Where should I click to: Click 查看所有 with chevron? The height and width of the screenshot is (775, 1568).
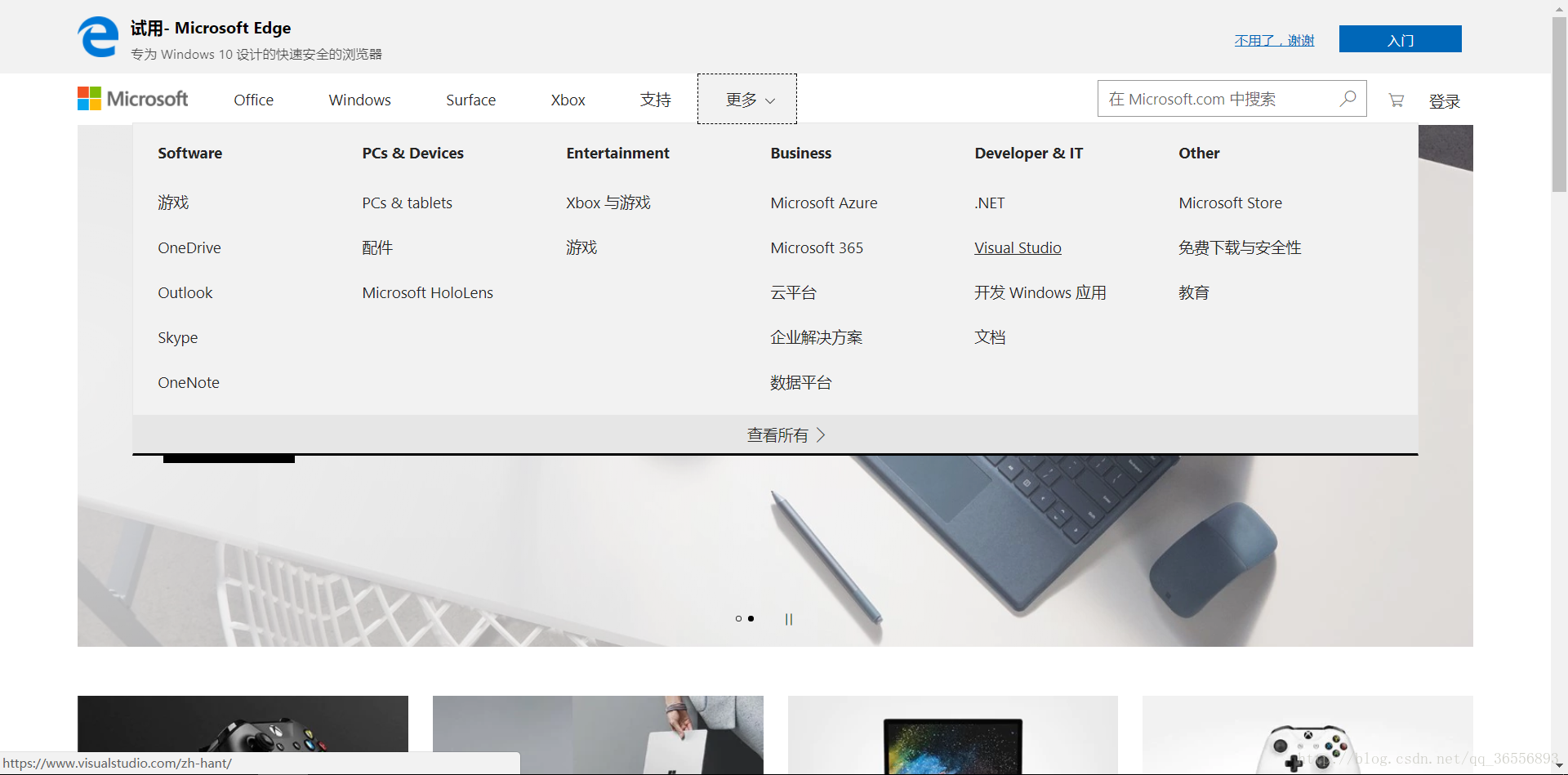(786, 435)
